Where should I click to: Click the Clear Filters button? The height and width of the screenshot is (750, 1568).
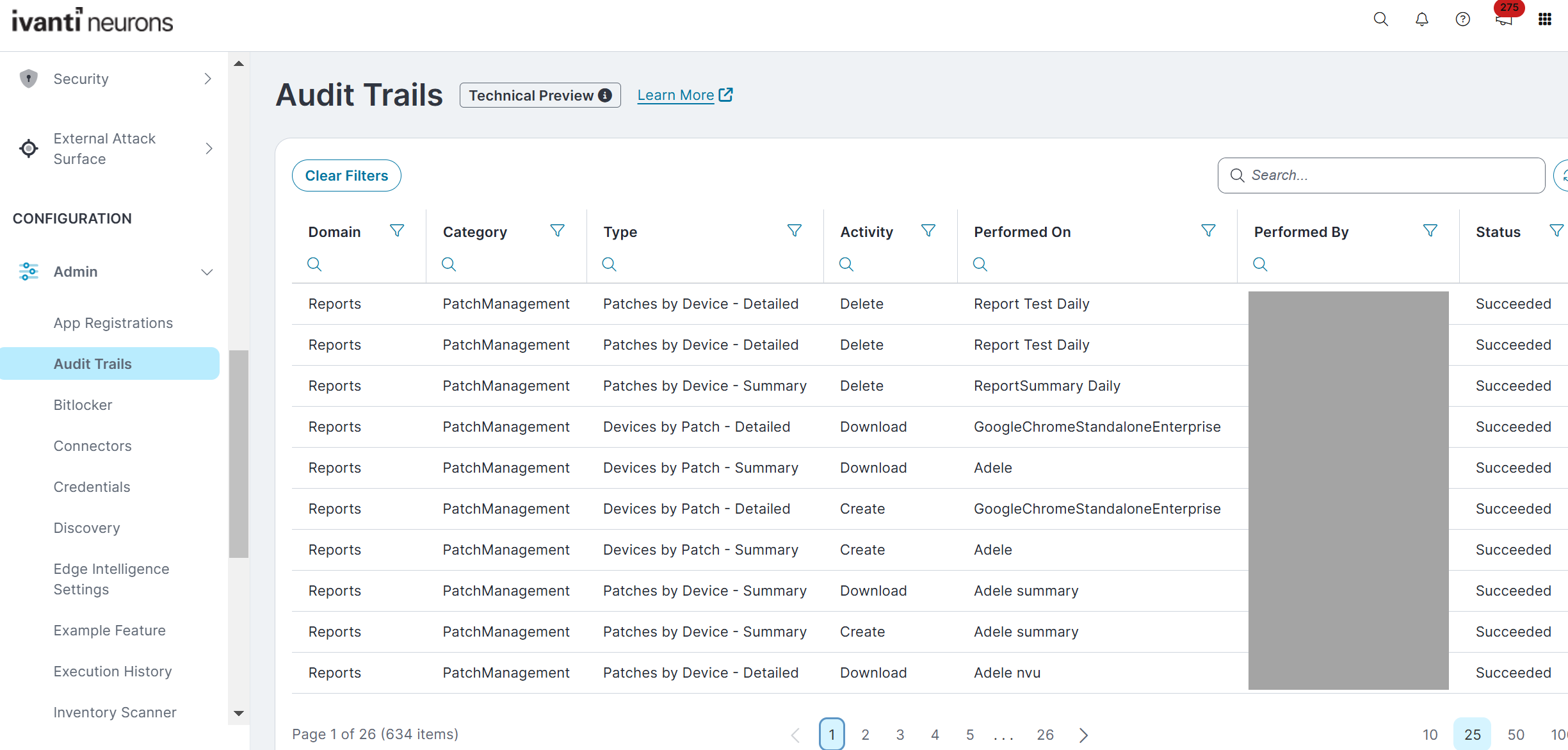click(346, 175)
